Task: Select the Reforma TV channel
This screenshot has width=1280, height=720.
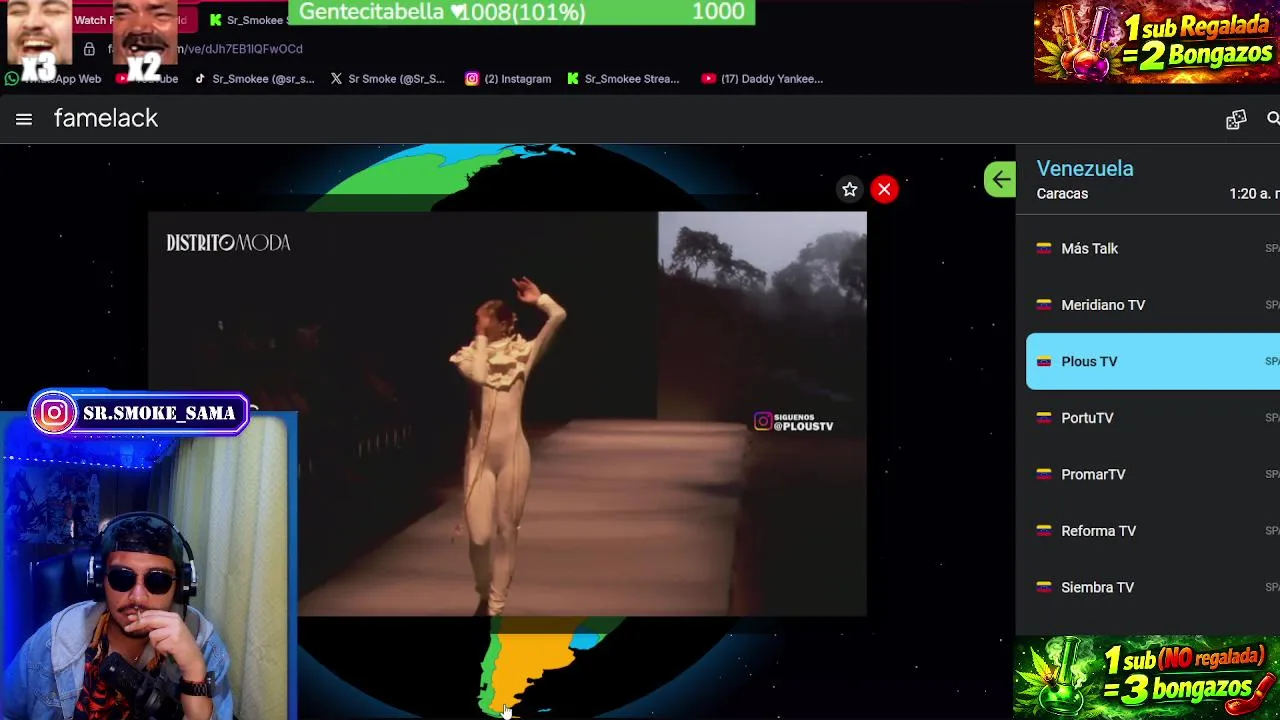Action: click(1153, 531)
